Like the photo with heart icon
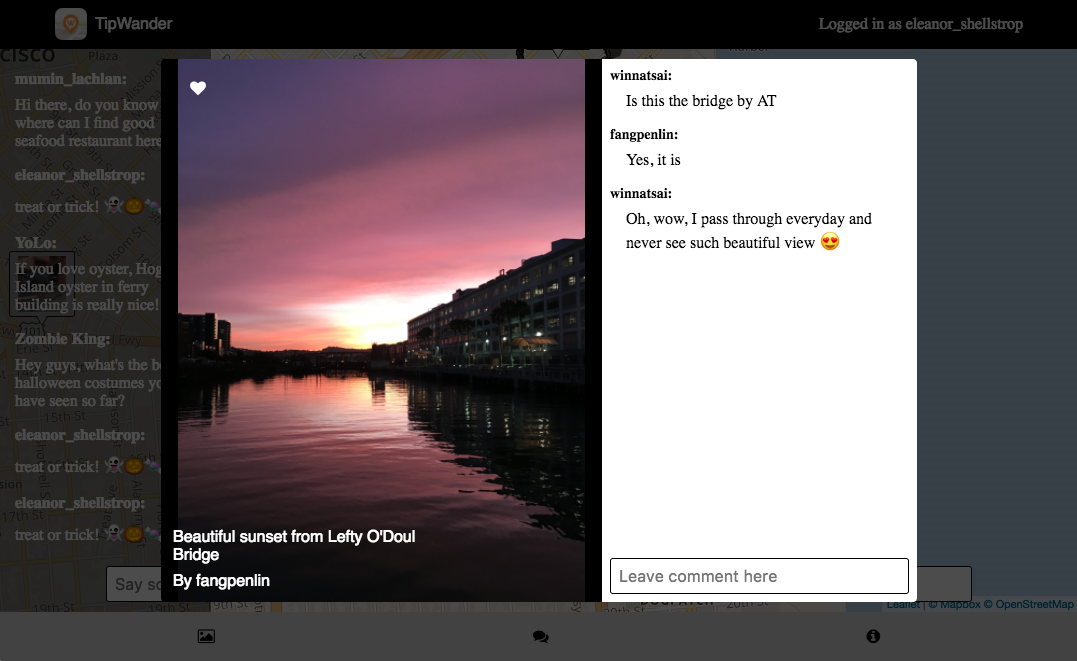The height and width of the screenshot is (661, 1077). coord(198,88)
